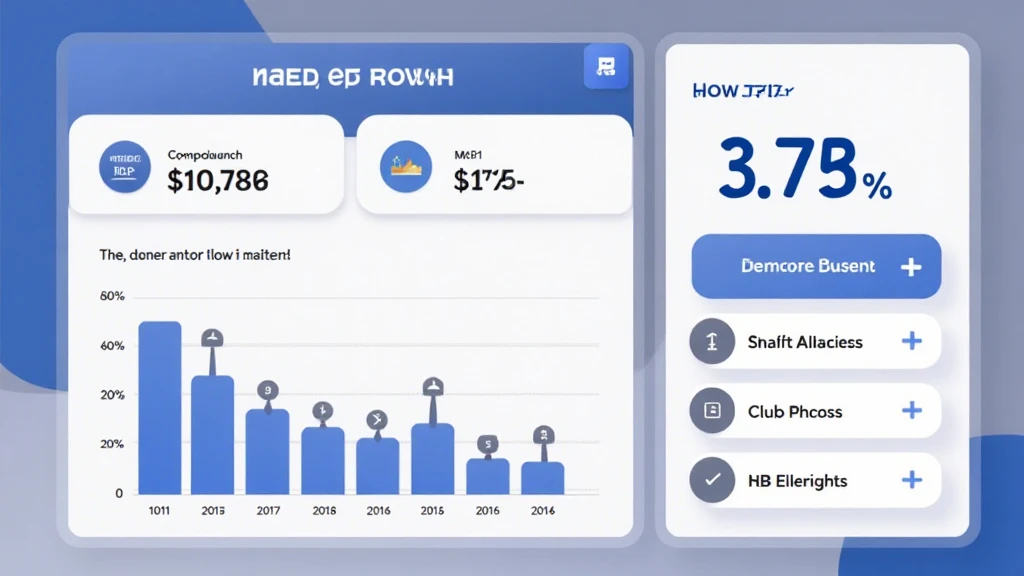Viewport: 1024px width, 576px height.
Task: Click the 1011 x-axis label
Action: tap(159, 511)
